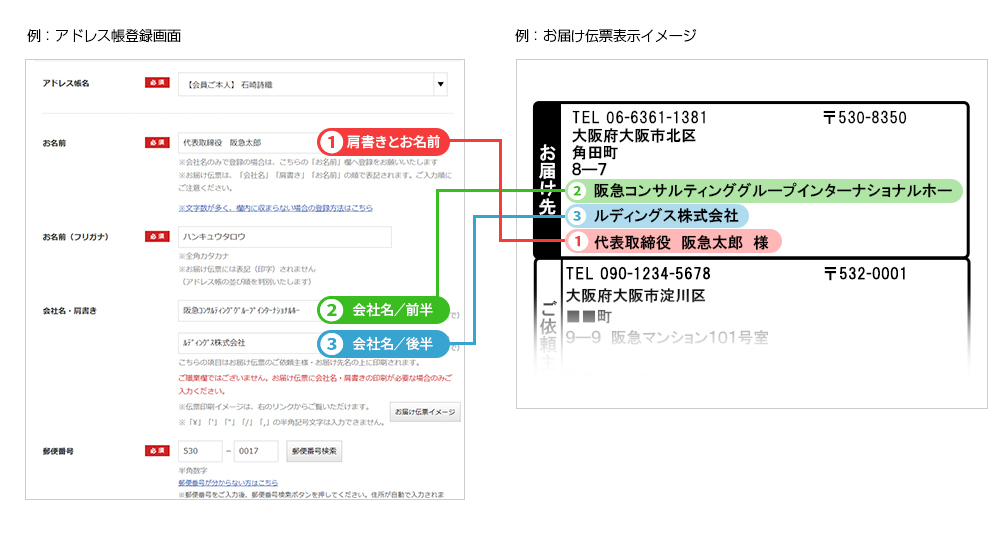Click heading 例：お届け伝票表示イメージ
The image size is (1000, 550).
(x=606, y=36)
